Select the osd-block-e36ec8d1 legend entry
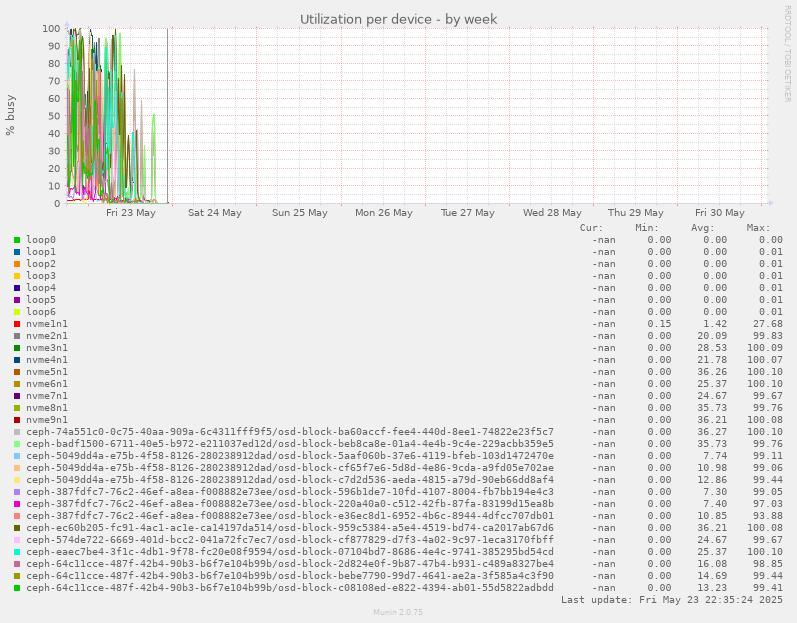 [x=290, y=516]
